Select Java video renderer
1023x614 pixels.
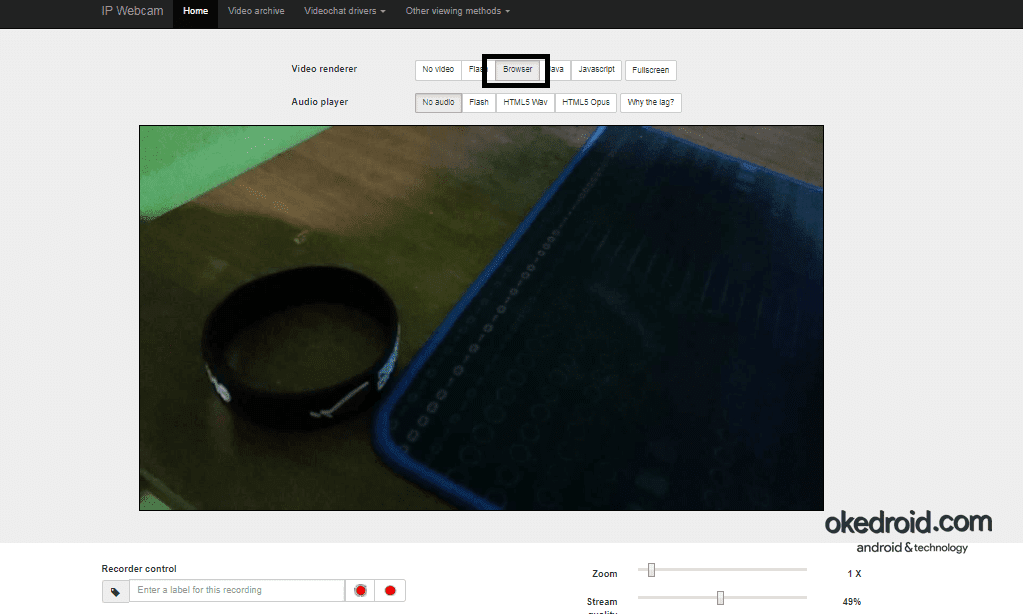pos(558,70)
